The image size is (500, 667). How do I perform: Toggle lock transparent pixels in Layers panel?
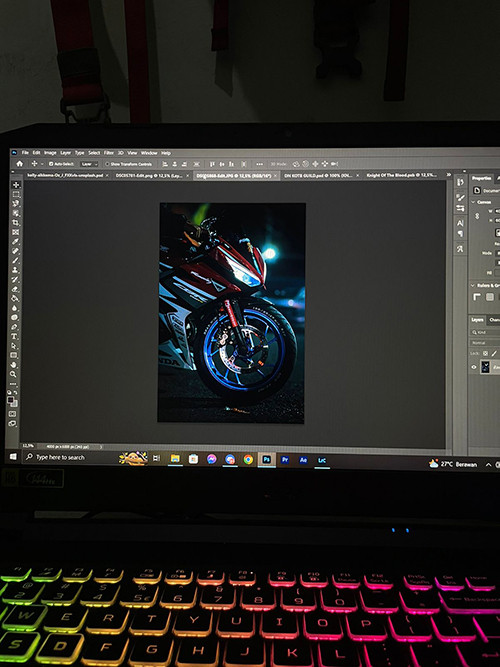[486, 353]
